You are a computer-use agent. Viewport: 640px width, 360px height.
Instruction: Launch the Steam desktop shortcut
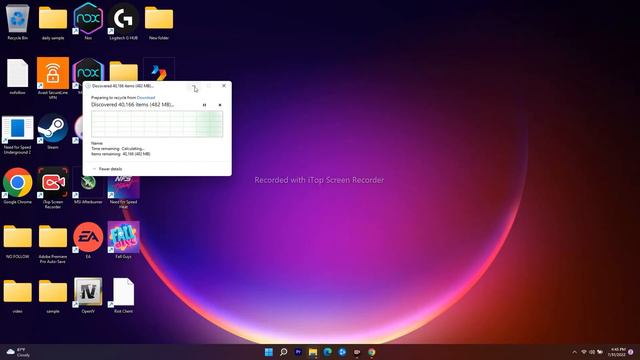tap(53, 131)
